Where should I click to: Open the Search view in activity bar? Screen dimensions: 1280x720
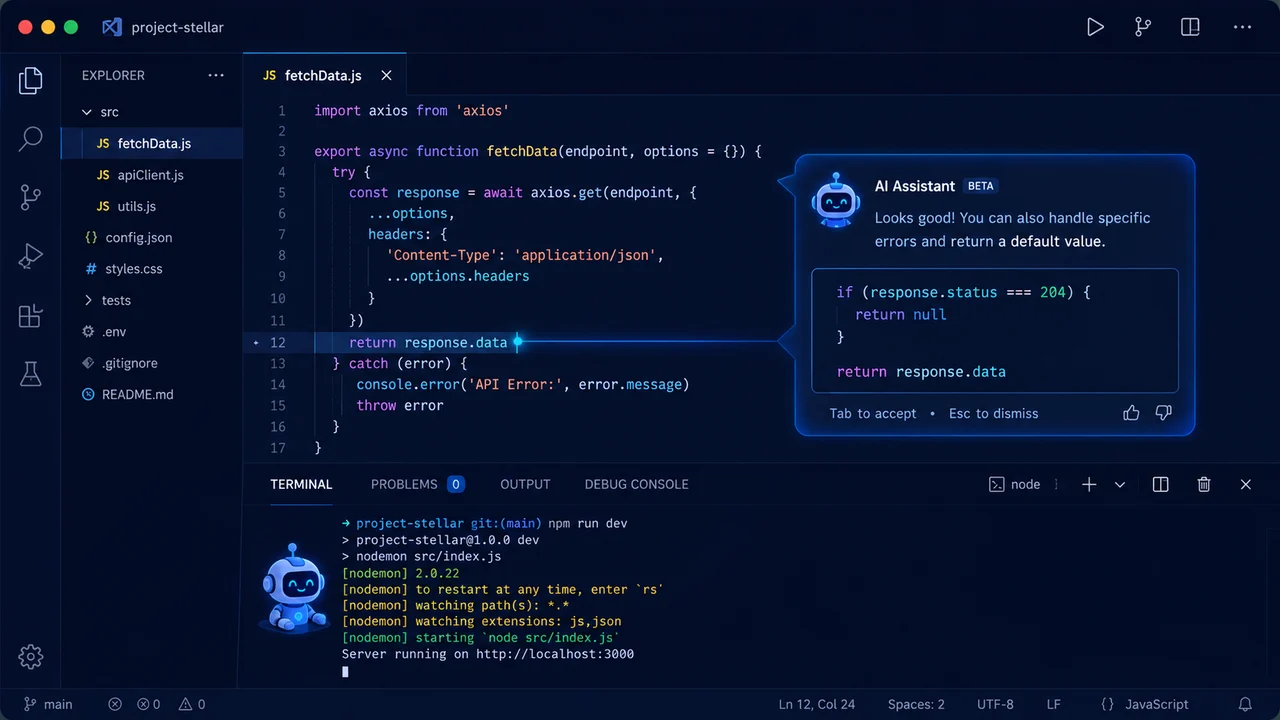pyautogui.click(x=30, y=138)
